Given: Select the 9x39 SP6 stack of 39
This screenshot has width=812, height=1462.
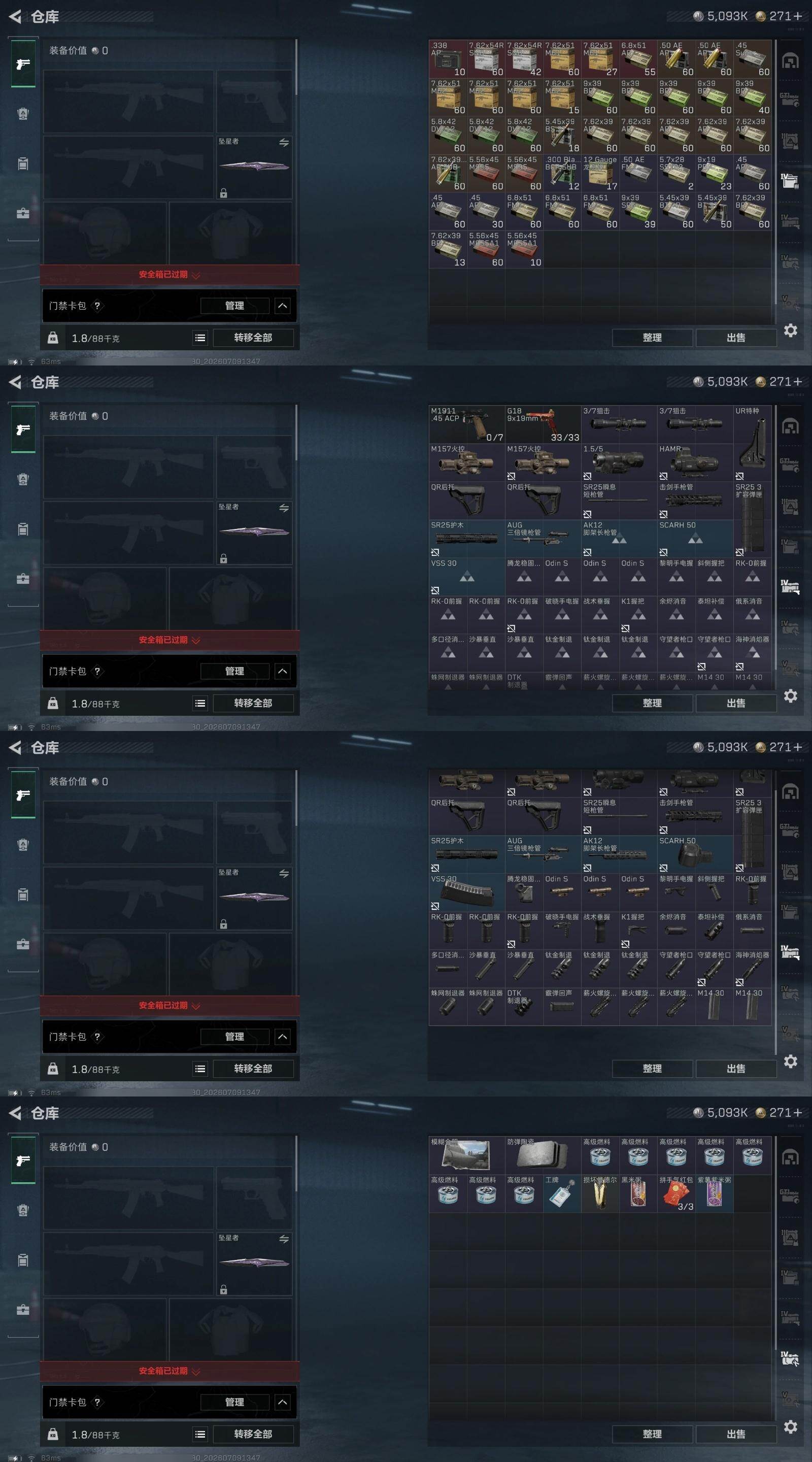Looking at the screenshot, I should tap(638, 211).
